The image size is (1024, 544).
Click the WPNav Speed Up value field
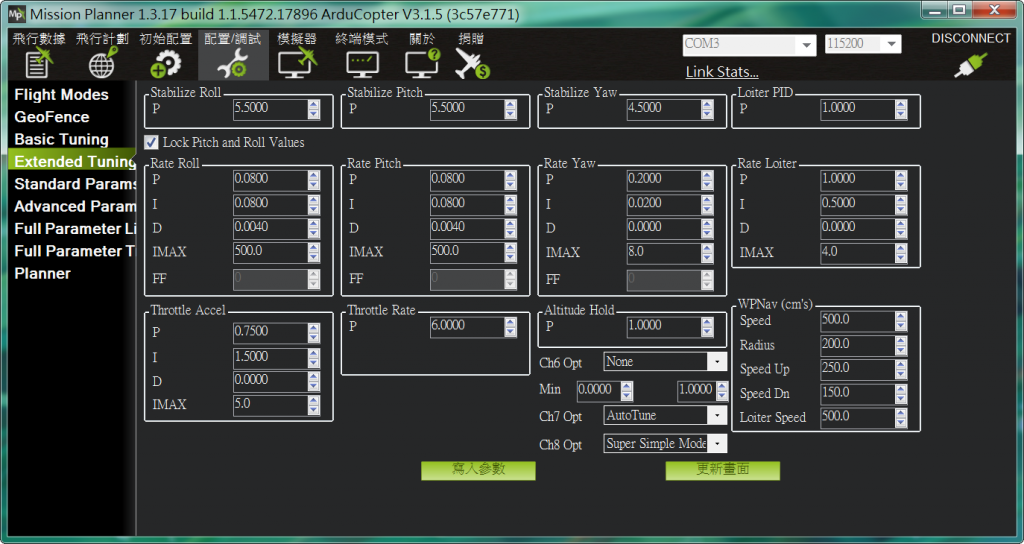coord(857,370)
